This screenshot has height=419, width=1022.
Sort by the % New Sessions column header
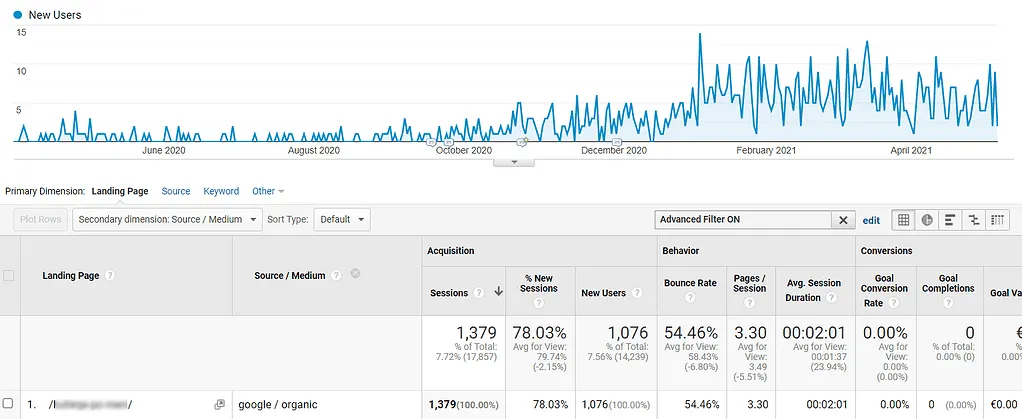pyautogui.click(x=539, y=283)
